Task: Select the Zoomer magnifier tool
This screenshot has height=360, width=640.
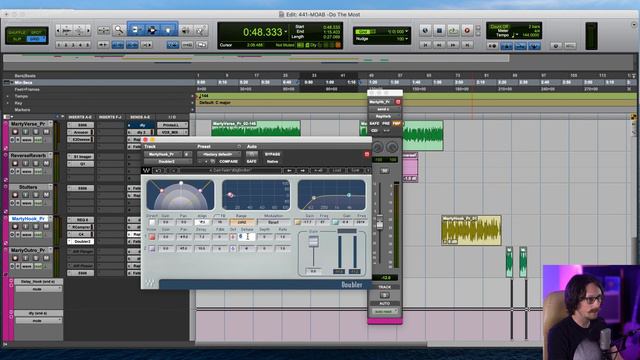Action: [x=119, y=30]
